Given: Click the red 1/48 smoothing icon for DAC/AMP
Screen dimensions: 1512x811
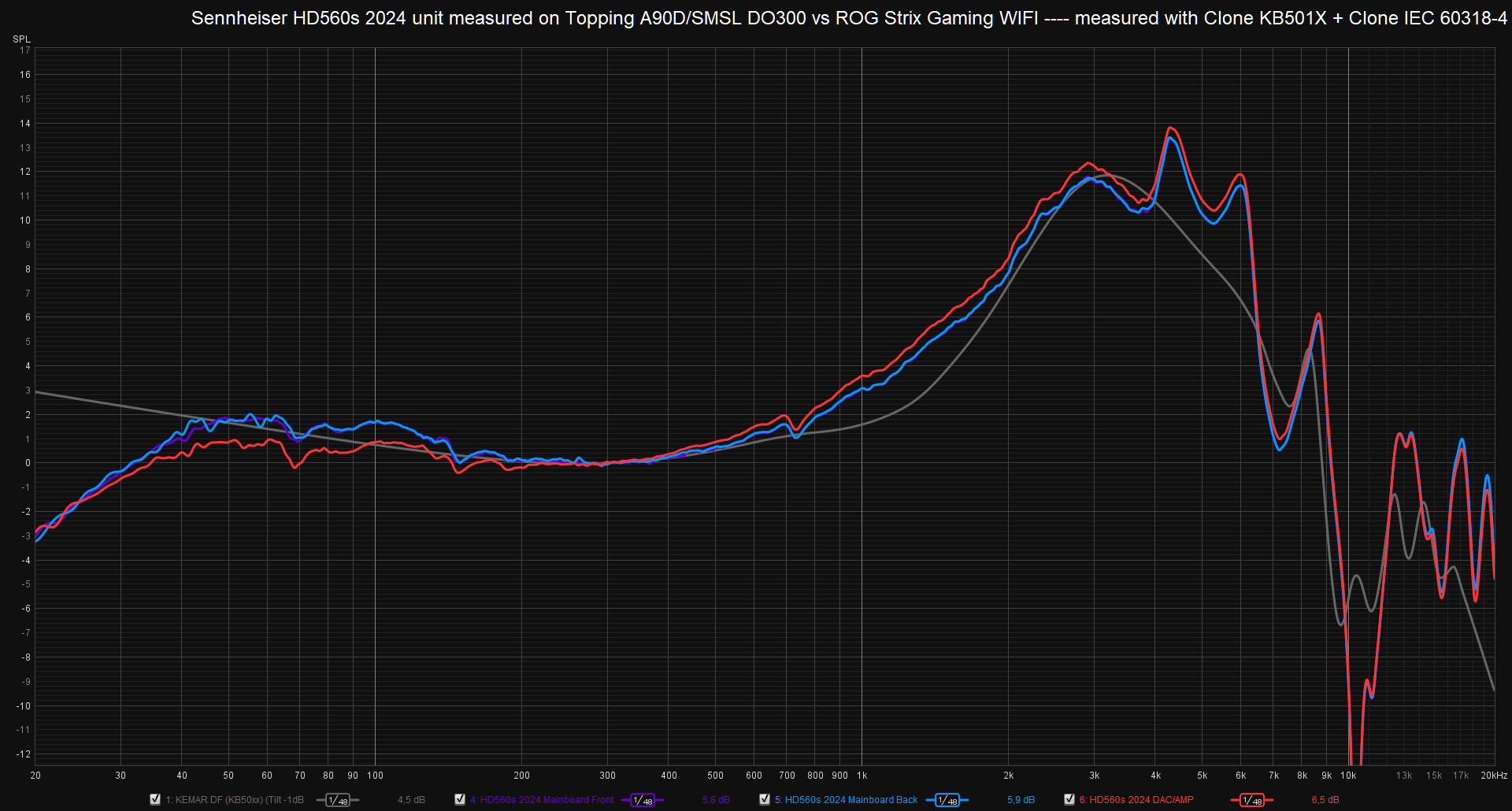Looking at the screenshot, I should 1252,800.
